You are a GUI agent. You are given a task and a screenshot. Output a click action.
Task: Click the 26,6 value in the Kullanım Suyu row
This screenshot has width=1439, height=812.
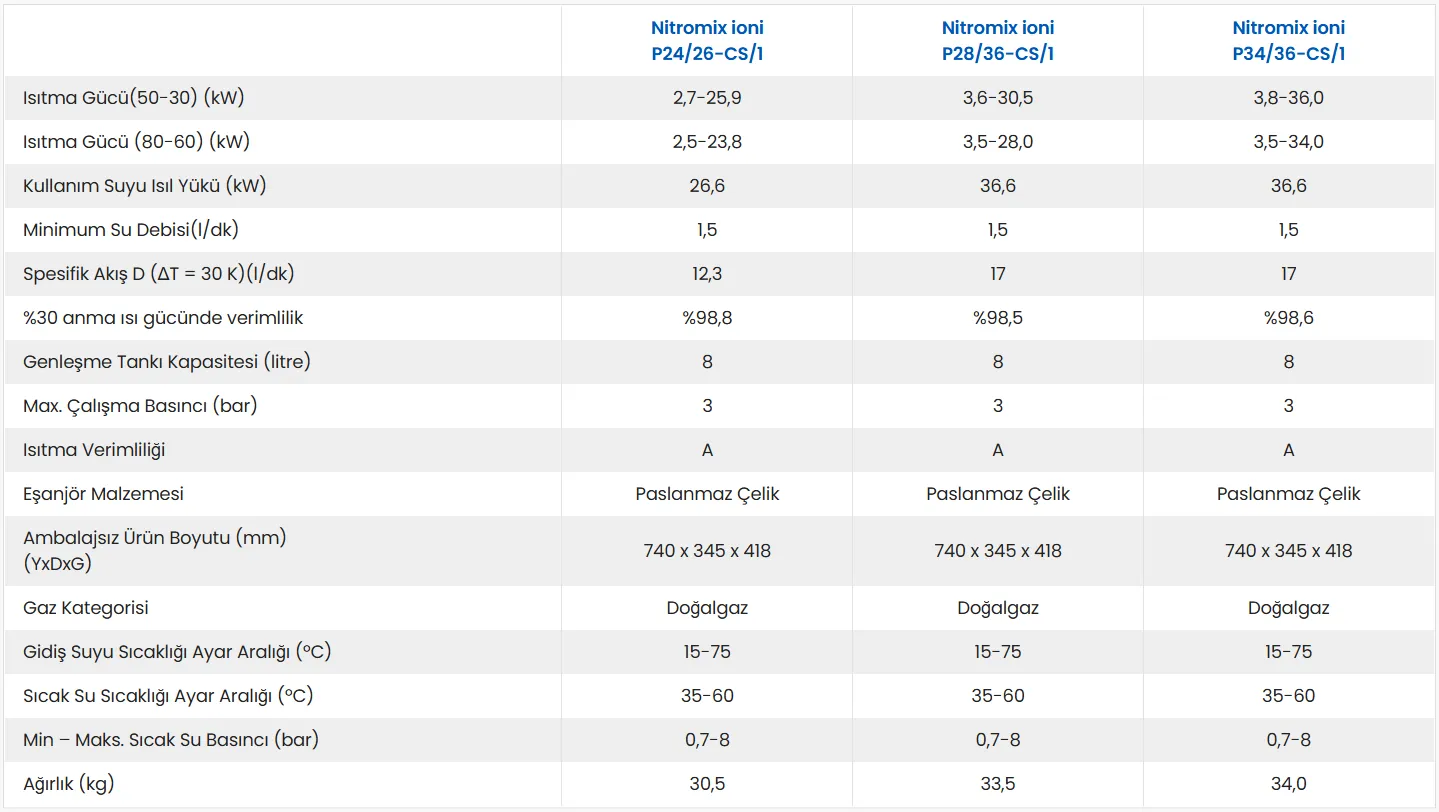(707, 186)
